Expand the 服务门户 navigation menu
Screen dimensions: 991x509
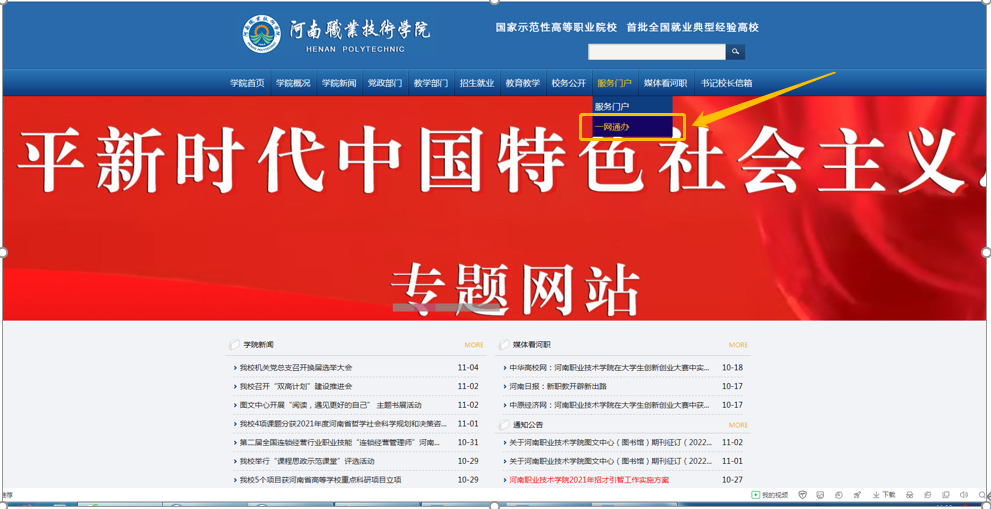click(614, 83)
